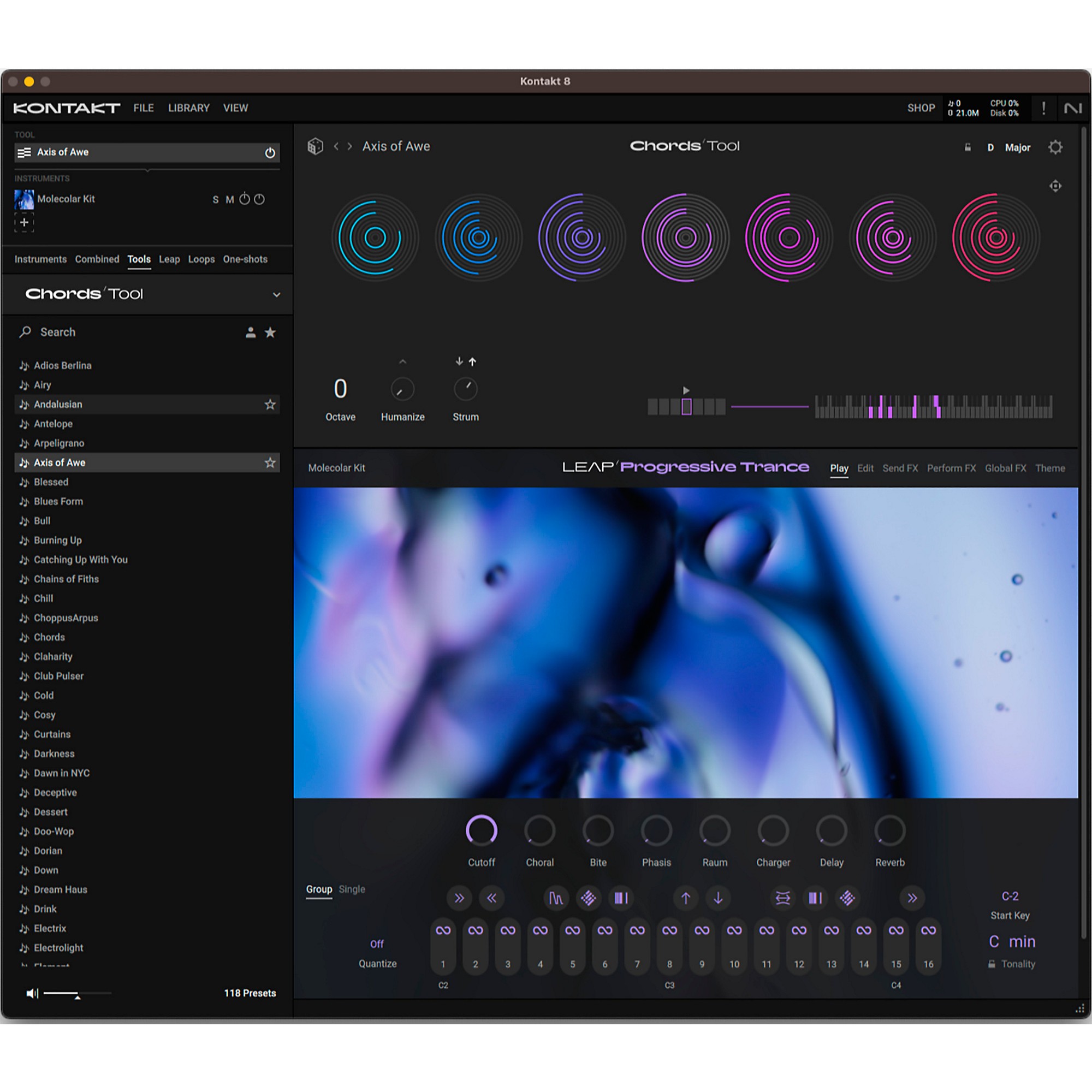Viewport: 1092px width, 1092px height.
Task: Select strum down arrow direction
Action: coord(459,361)
